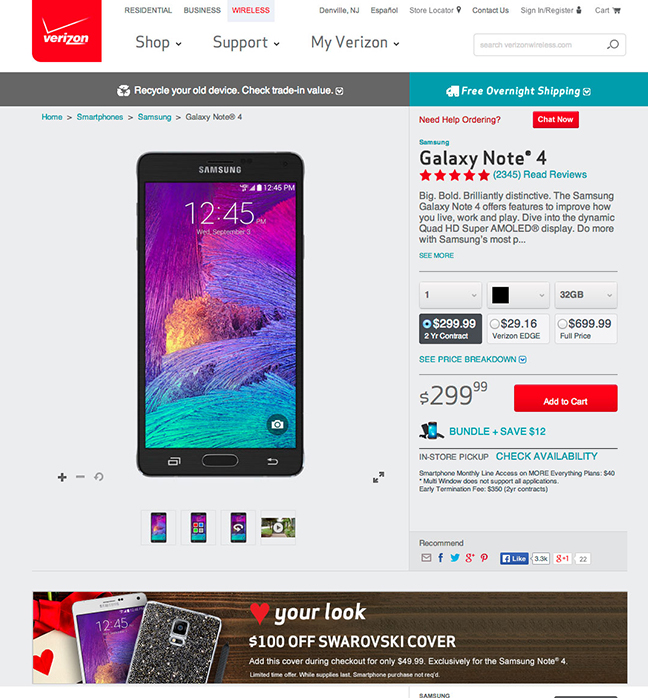Switch to the Business tab

[202, 10]
